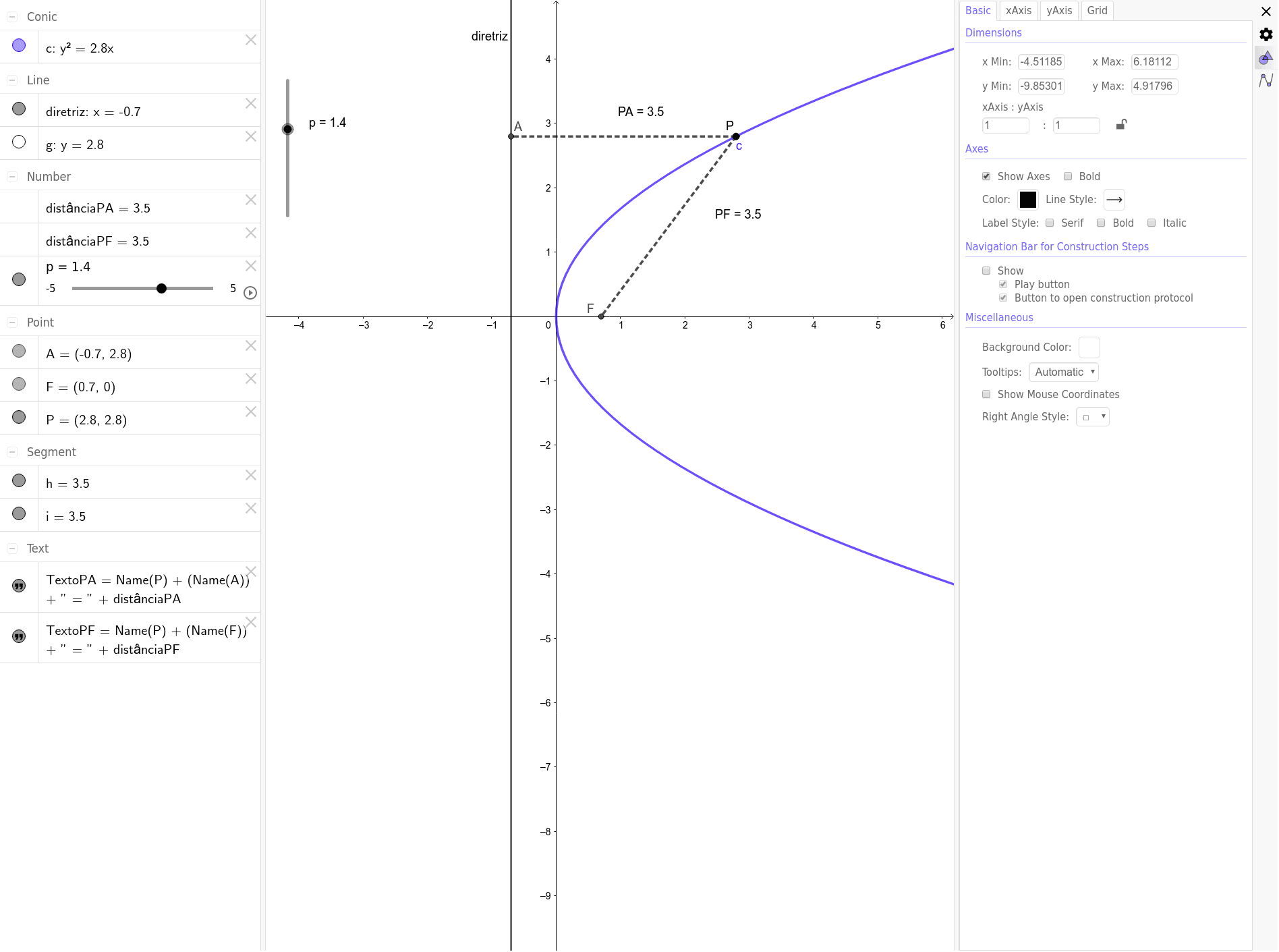Open Tooltips Automatic dropdown
This screenshot has height=952, width=1279.
coord(1064,372)
